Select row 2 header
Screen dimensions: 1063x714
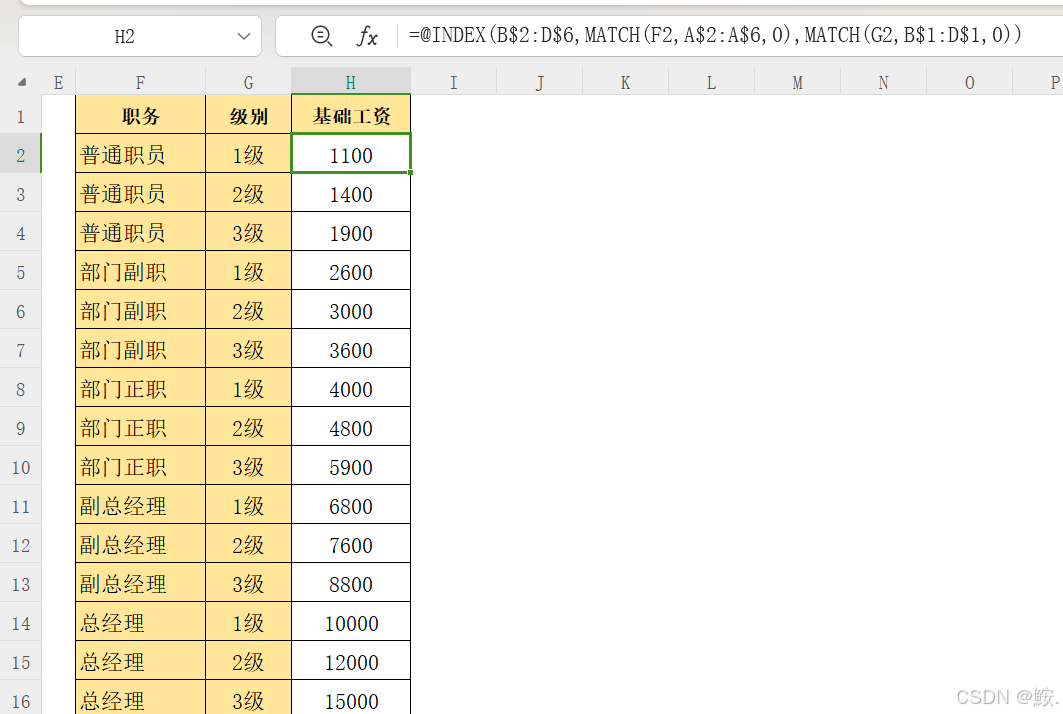coord(20,154)
